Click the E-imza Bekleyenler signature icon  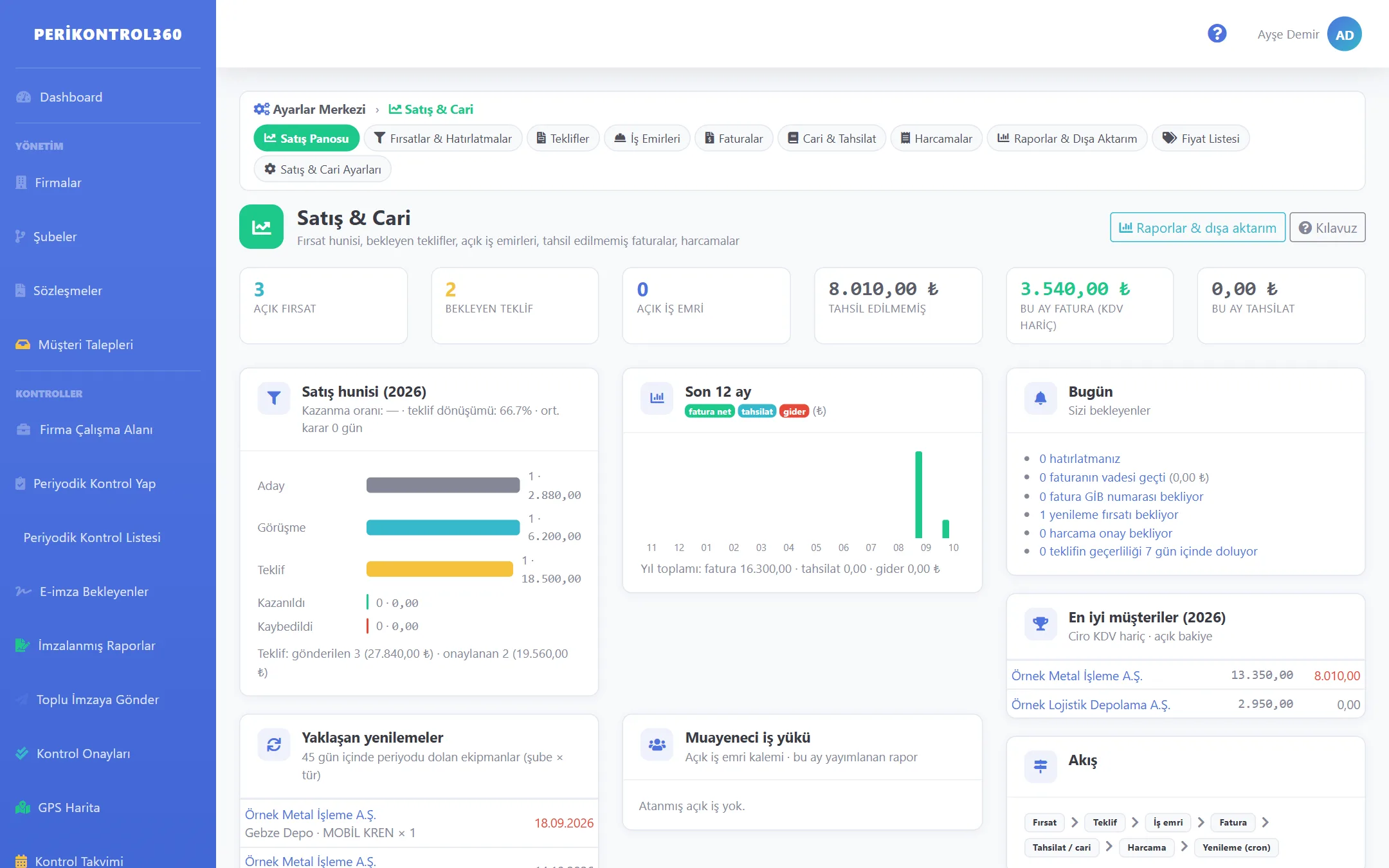[x=24, y=592]
